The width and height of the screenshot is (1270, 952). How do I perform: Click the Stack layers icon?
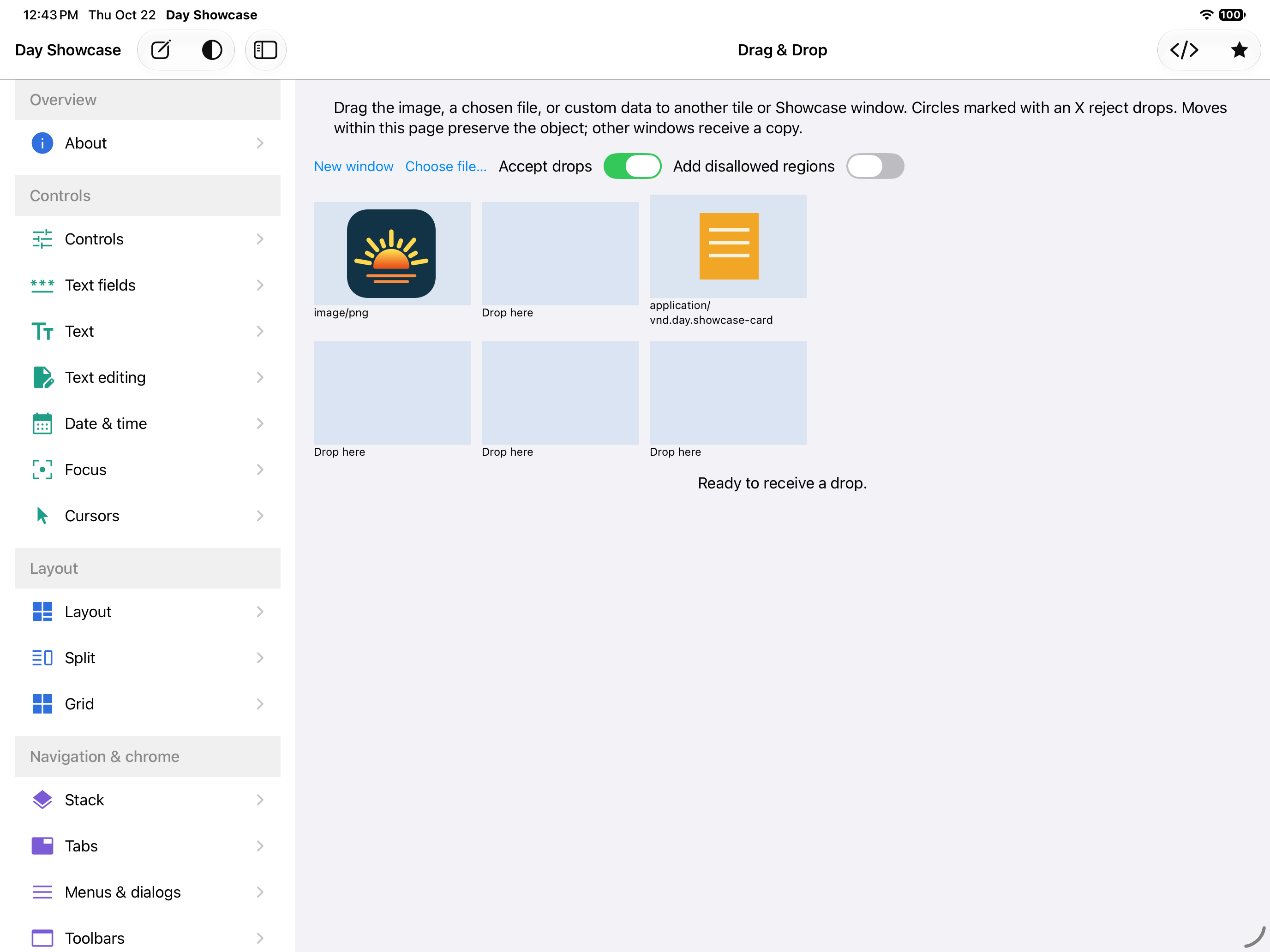(42, 799)
